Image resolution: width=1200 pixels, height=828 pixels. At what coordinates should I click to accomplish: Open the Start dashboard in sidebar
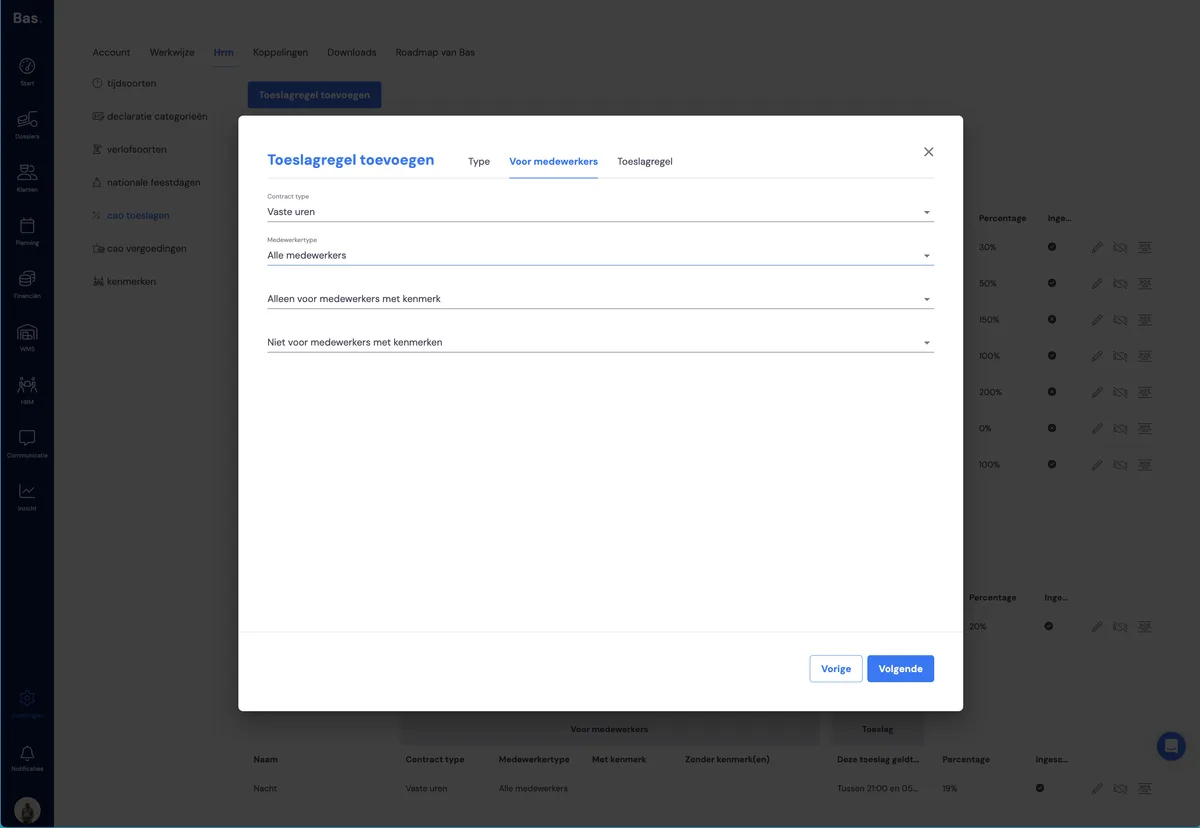click(27, 71)
